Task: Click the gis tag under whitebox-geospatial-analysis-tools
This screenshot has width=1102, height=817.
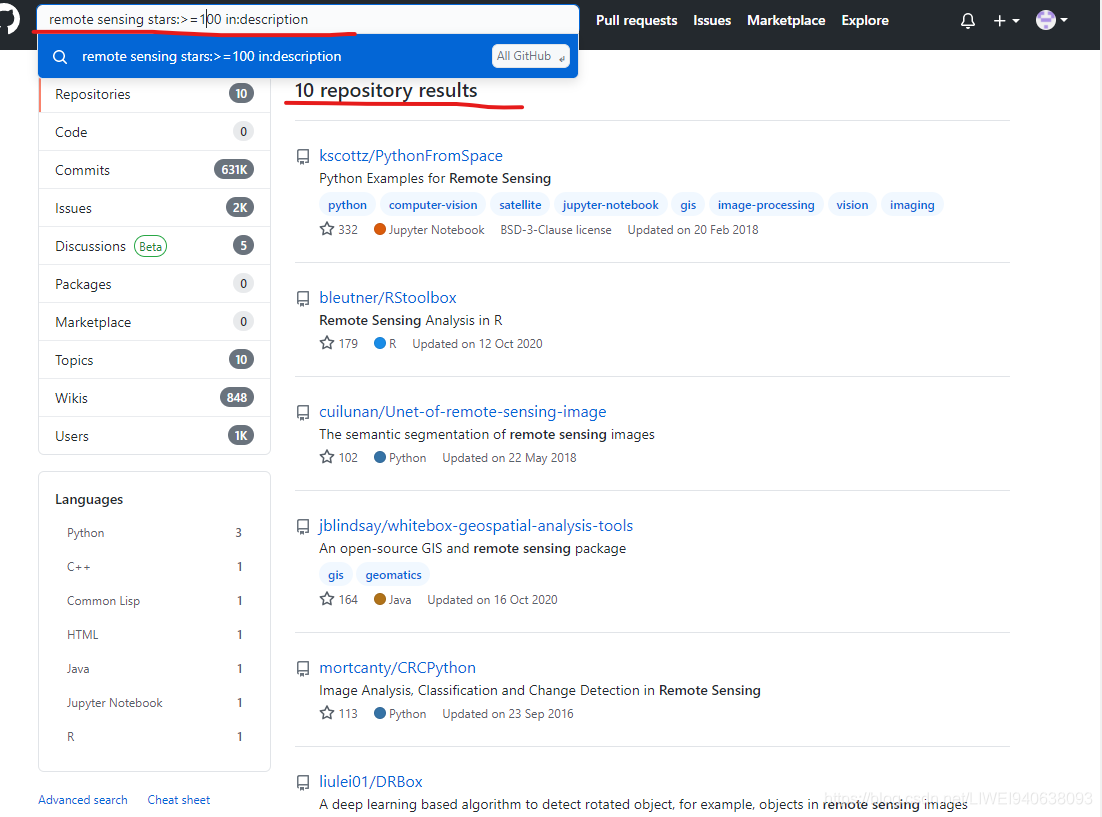Action: (x=336, y=575)
